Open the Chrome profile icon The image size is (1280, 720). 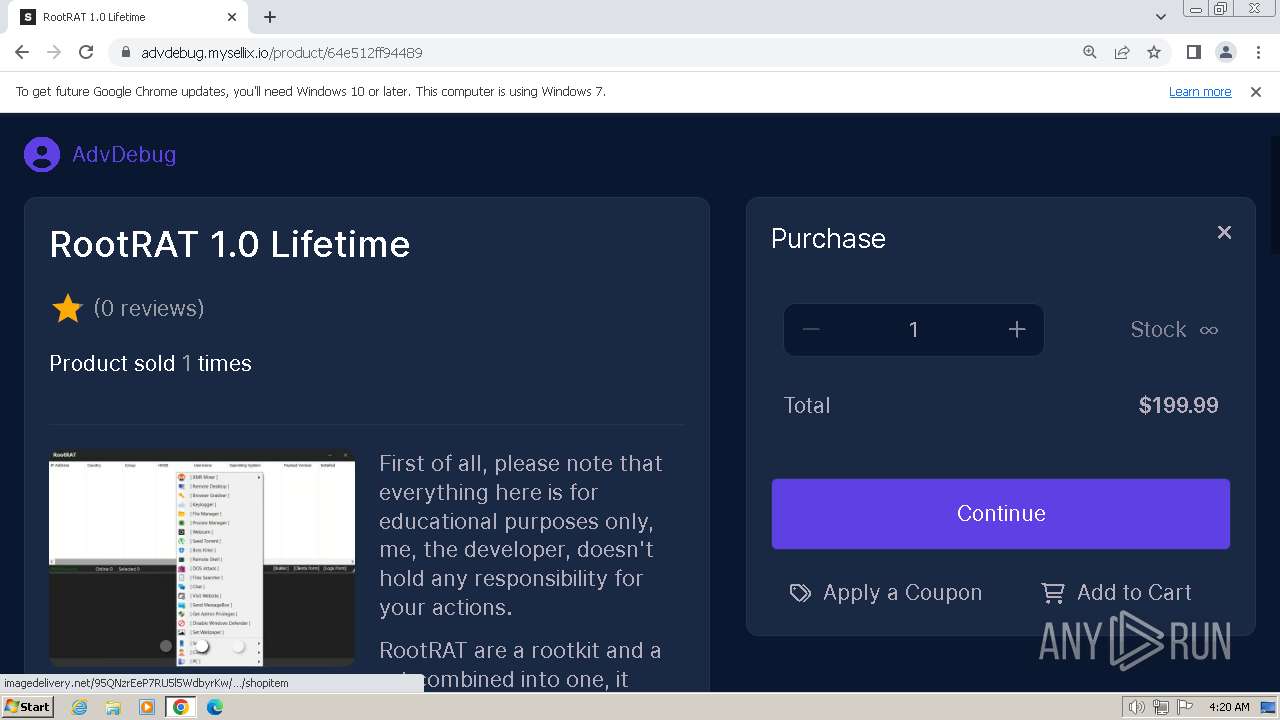1225,52
